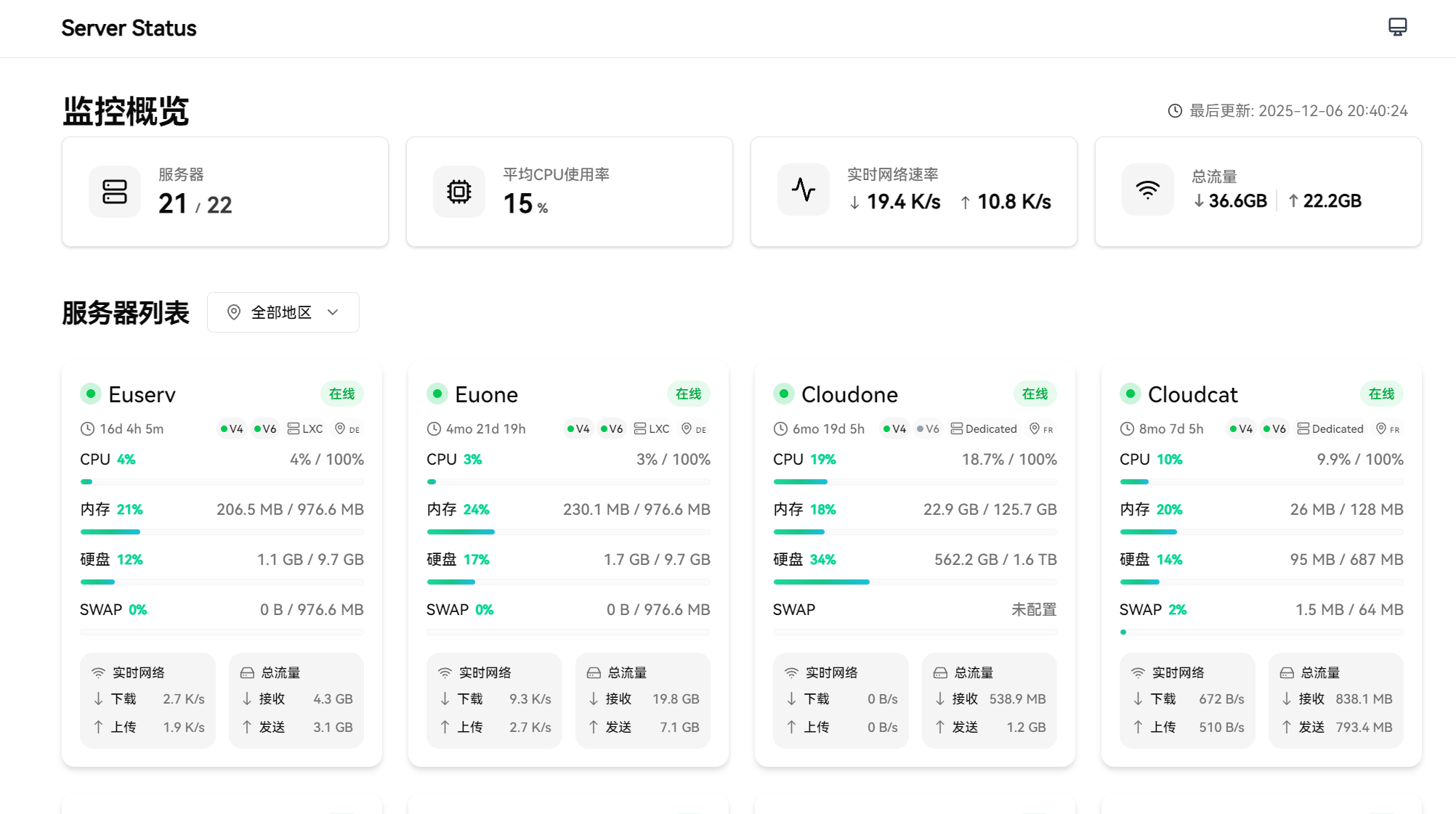The width and height of the screenshot is (1456, 814).
Task: Click the Cloudone disk usage progress bar
Action: coord(915,582)
